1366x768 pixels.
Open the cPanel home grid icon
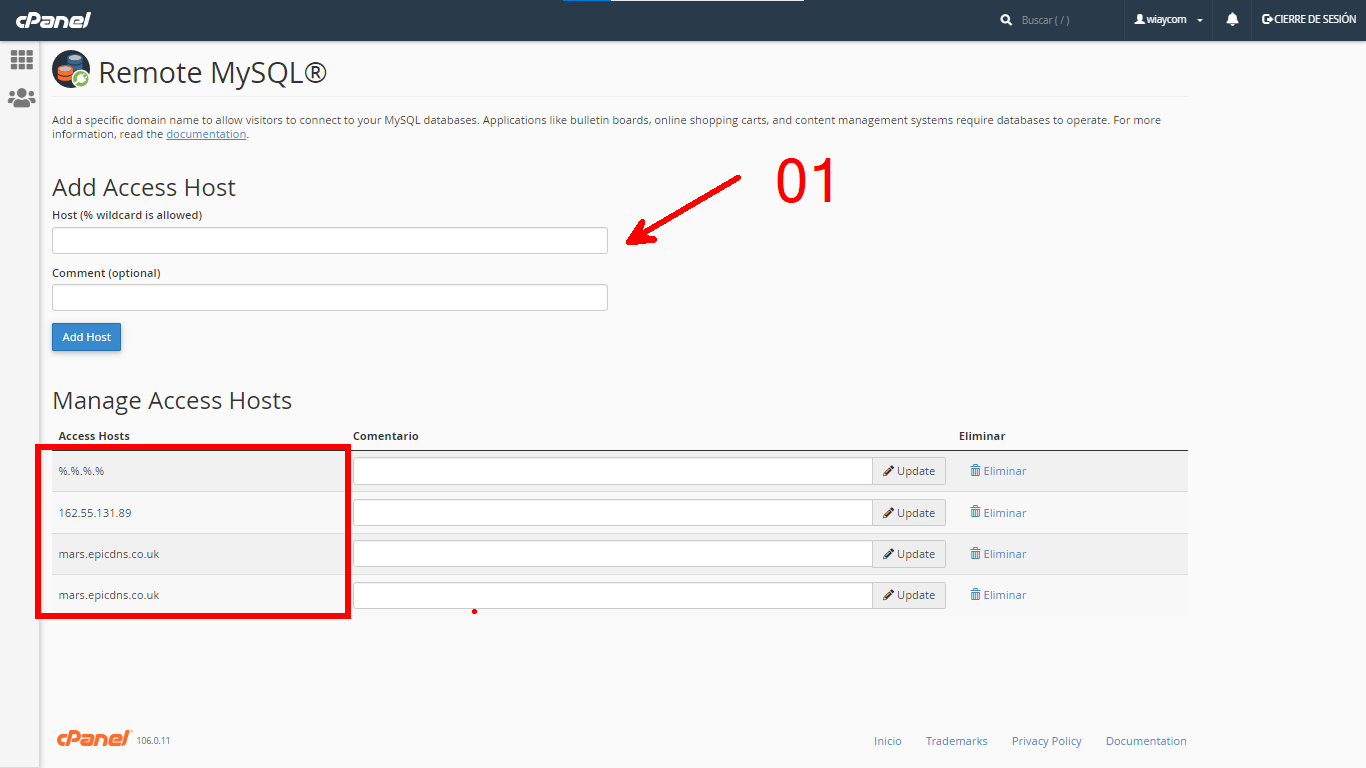pyautogui.click(x=22, y=60)
